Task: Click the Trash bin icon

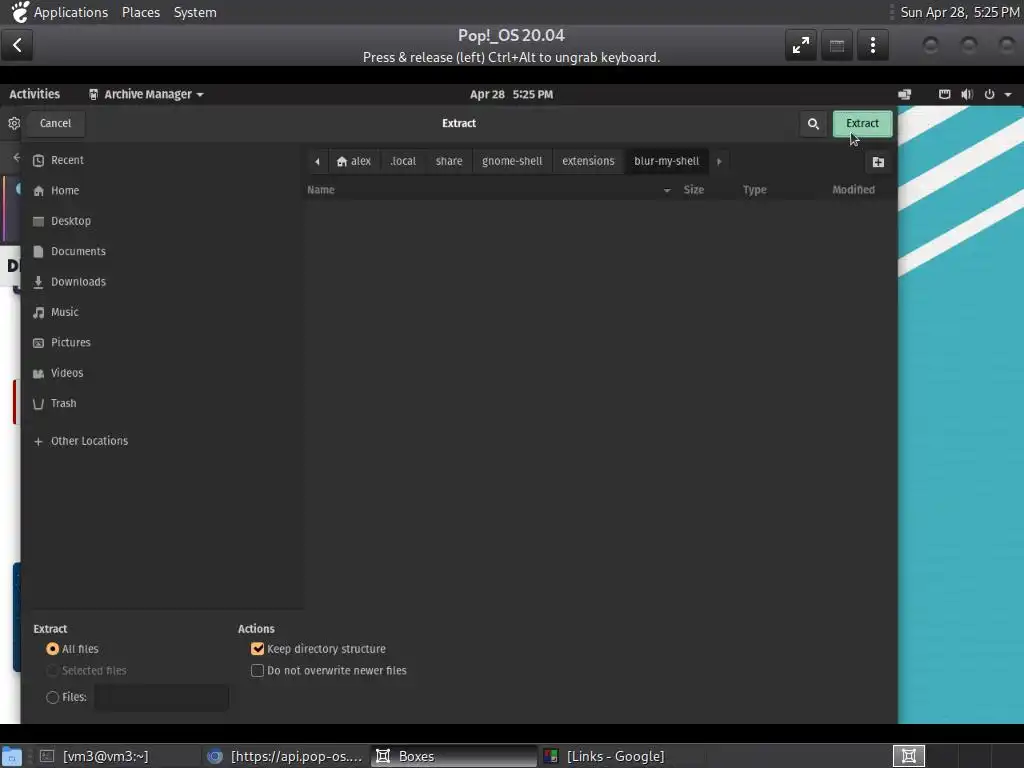Action: pos(39,404)
